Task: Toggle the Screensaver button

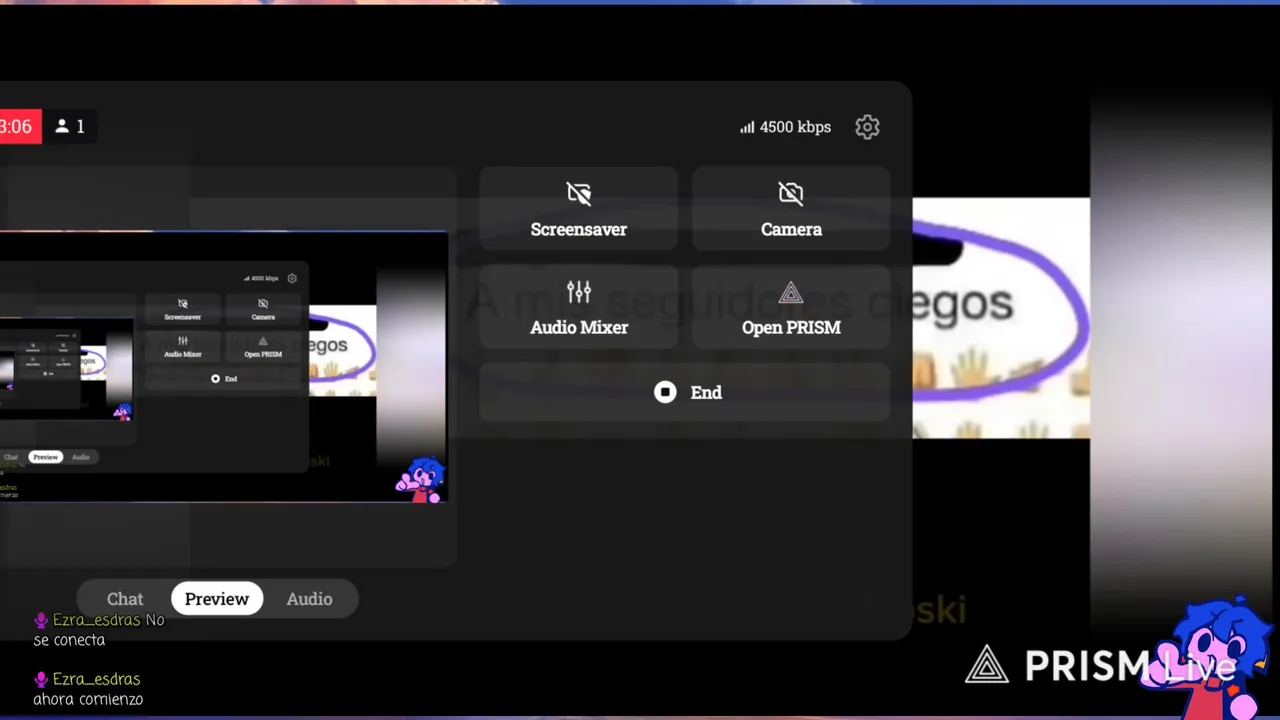Action: point(578,209)
